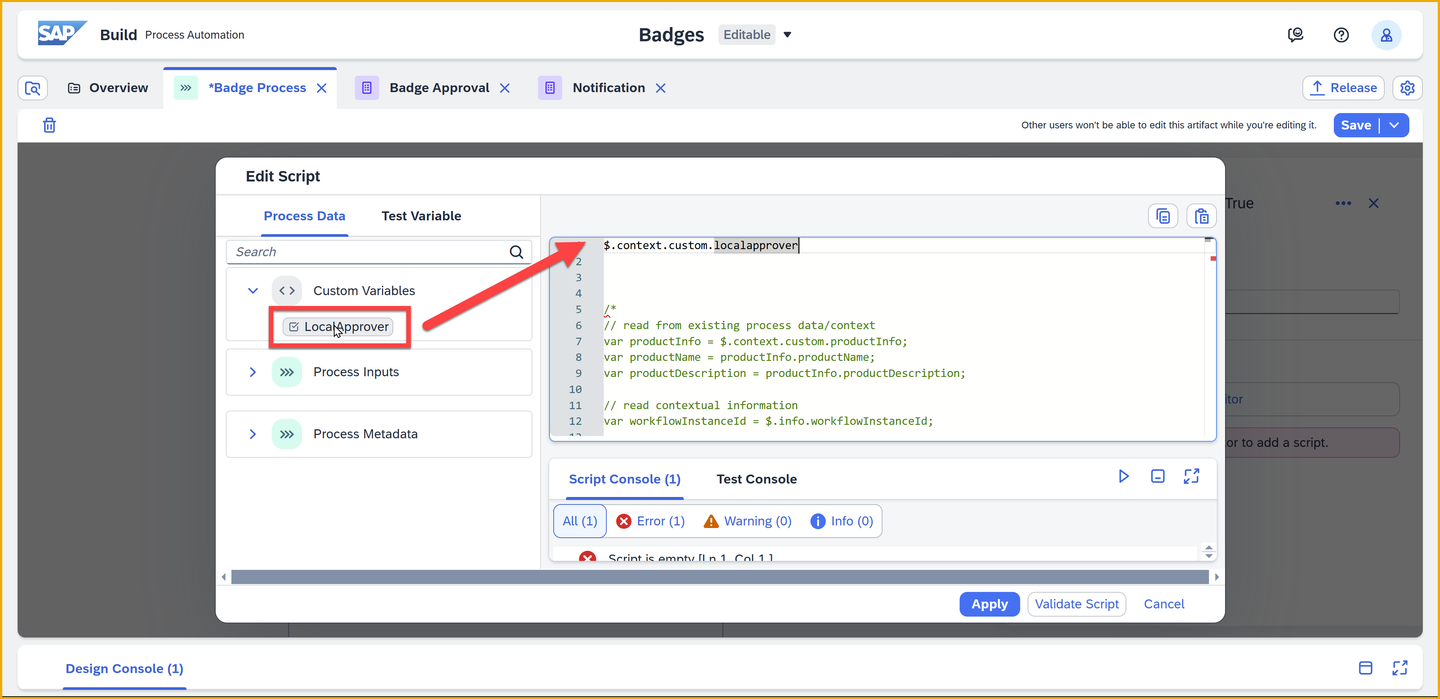Viewport: 1440px width, 699px height.
Task: Click the Release button
Action: [1343, 88]
